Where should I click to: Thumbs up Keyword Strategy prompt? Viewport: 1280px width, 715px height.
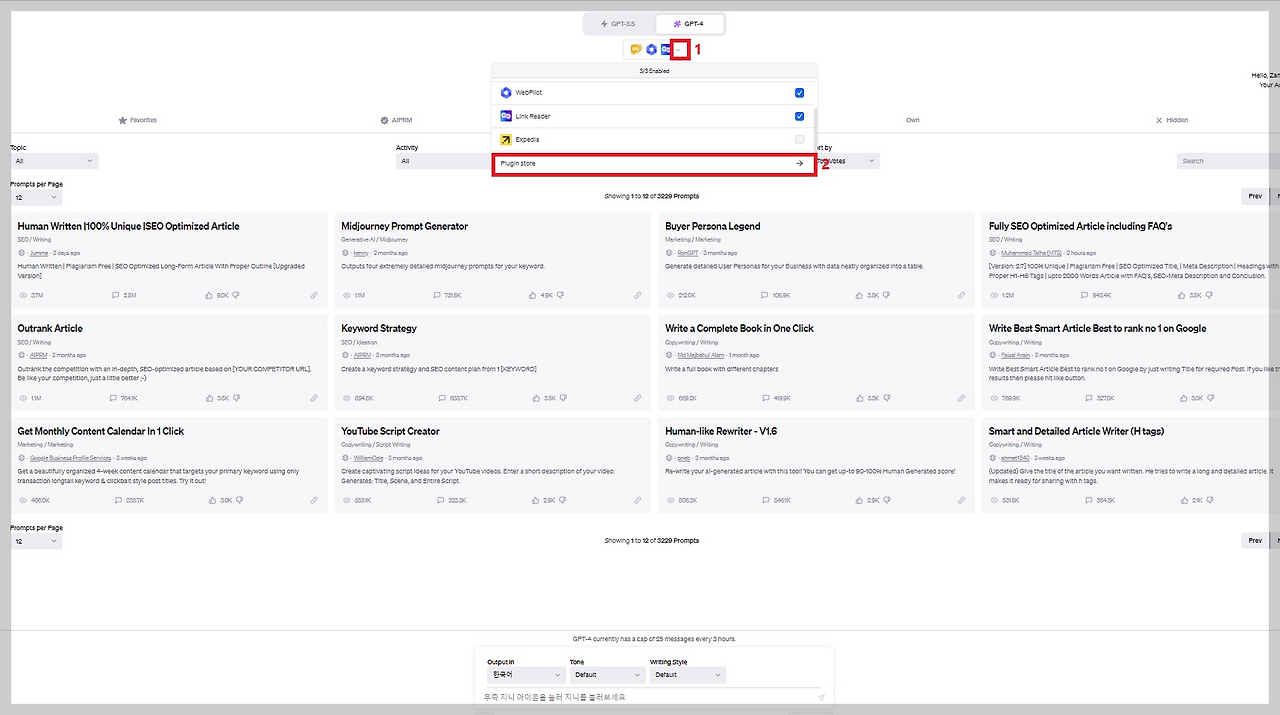pyautogui.click(x=536, y=397)
